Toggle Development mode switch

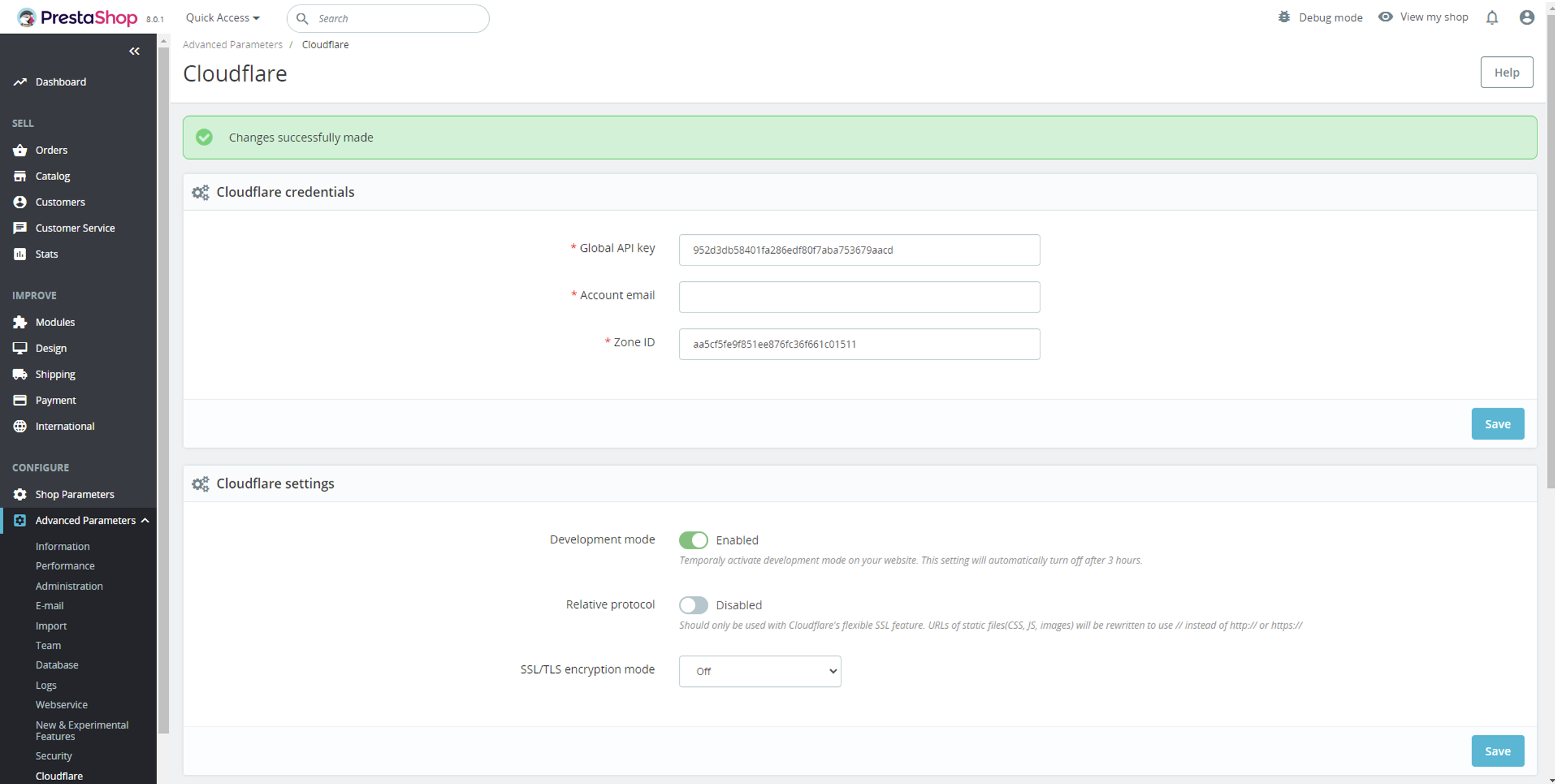693,540
